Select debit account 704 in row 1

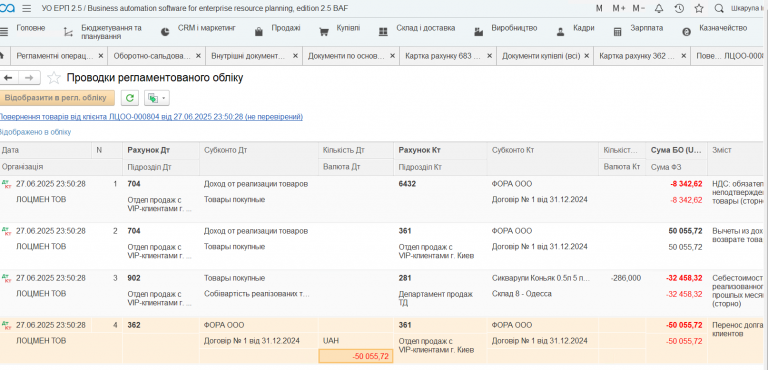[134, 184]
